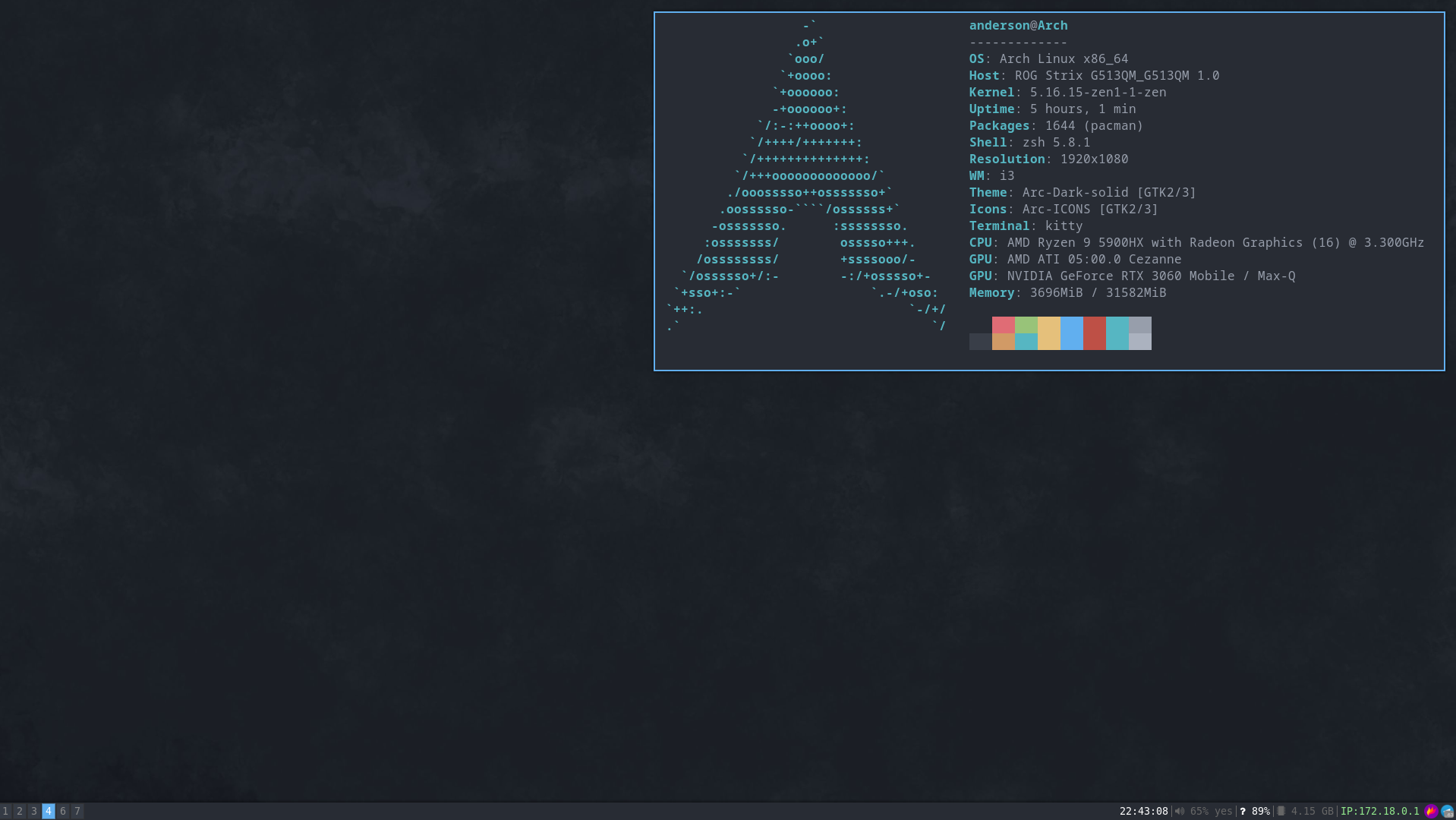Click the battery indicator icon showing 89%
Viewport: 1456px width, 820px height.
tap(1261, 811)
